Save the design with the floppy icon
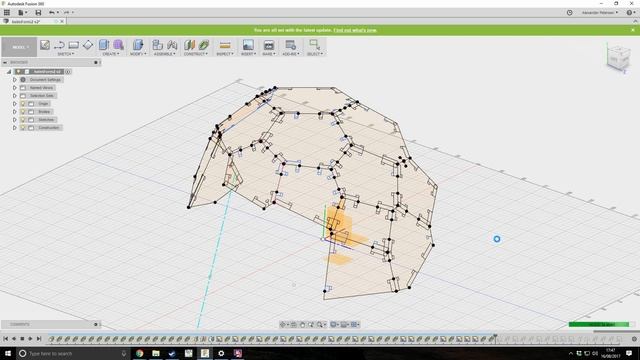The width and height of the screenshot is (640, 360). click(x=38, y=12)
